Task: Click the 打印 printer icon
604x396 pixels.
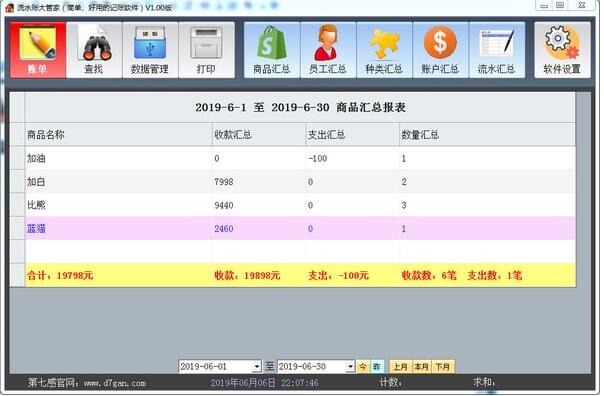Action: point(206,50)
